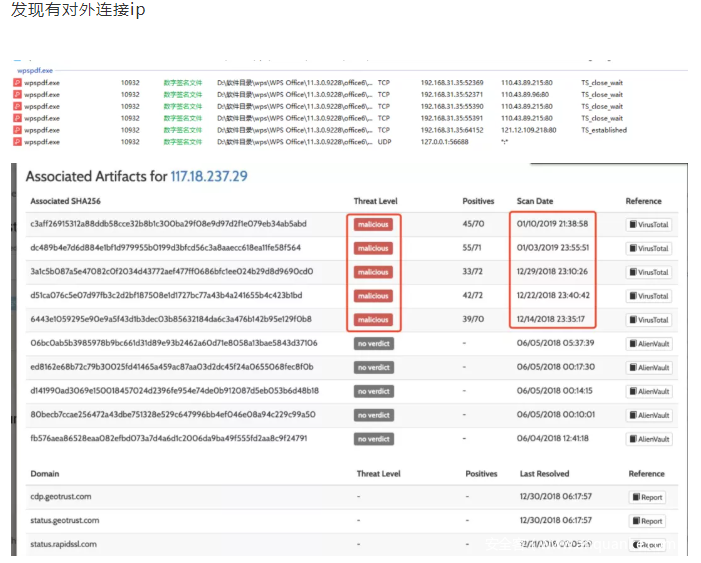
Task: Open VirusTotal reference for hash 6443e1059295
Action: (x=649, y=320)
